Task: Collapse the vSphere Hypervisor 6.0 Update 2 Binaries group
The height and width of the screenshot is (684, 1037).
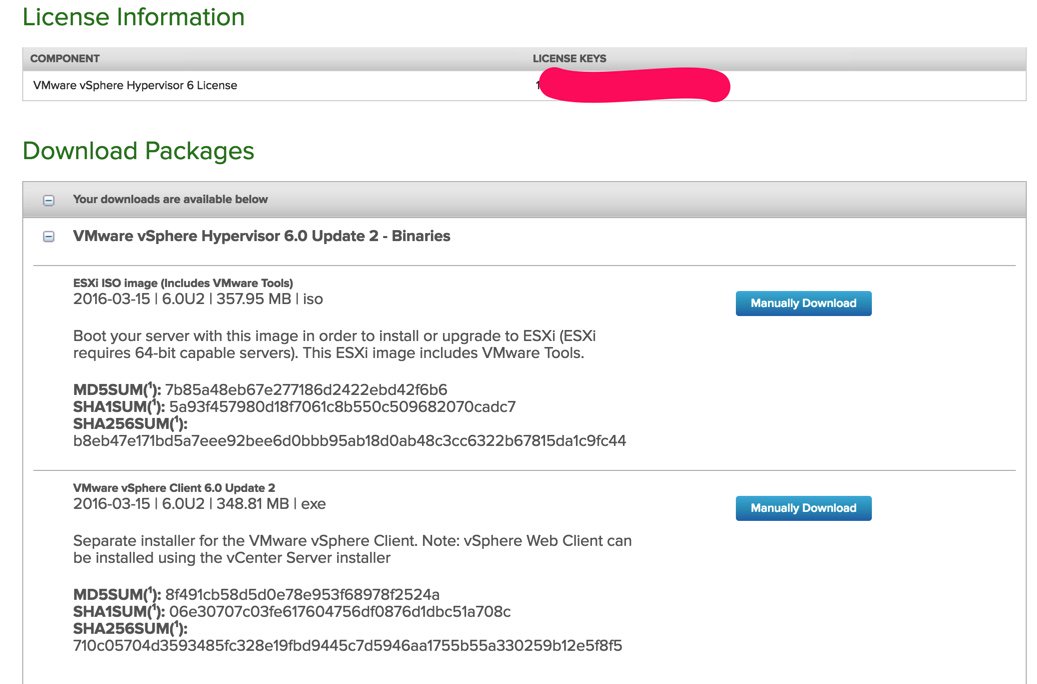Action: click(x=48, y=237)
